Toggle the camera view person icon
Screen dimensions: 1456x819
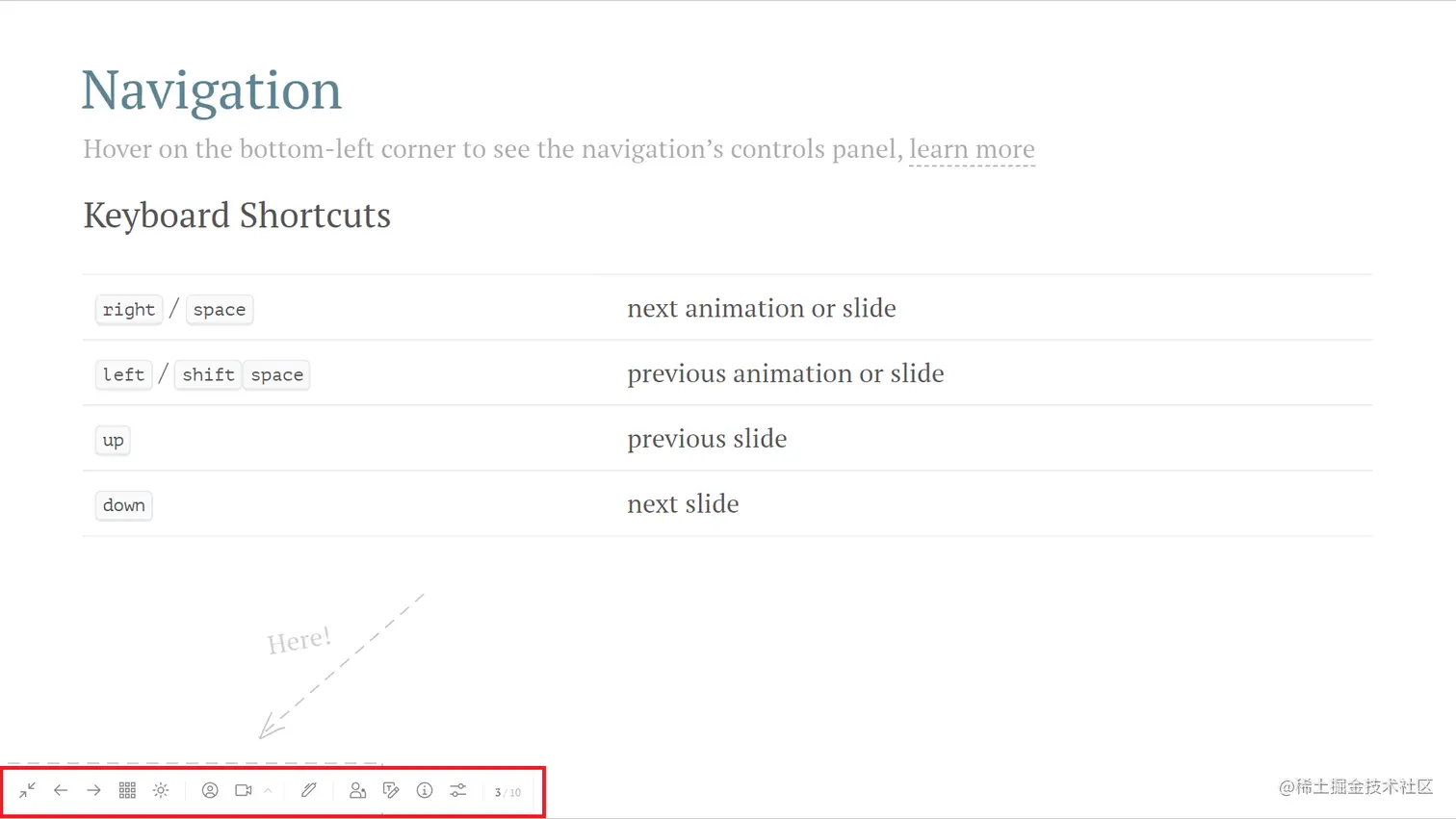210,790
